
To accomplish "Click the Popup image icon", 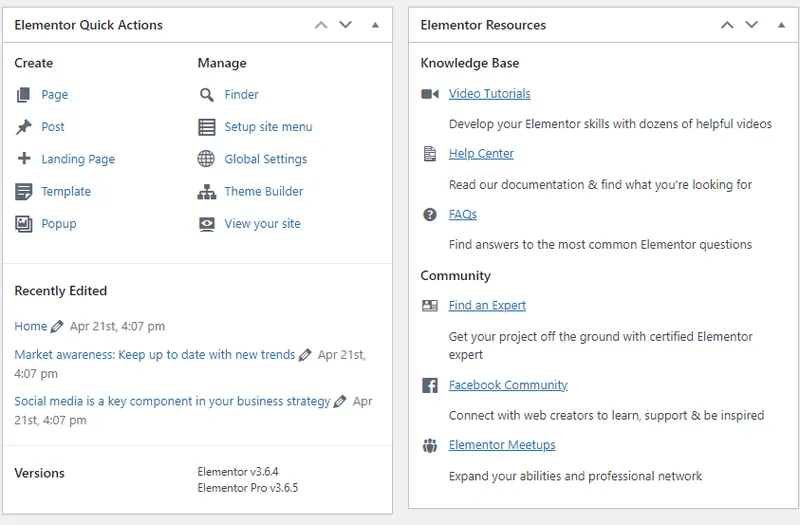I will pyautogui.click(x=23, y=224).
